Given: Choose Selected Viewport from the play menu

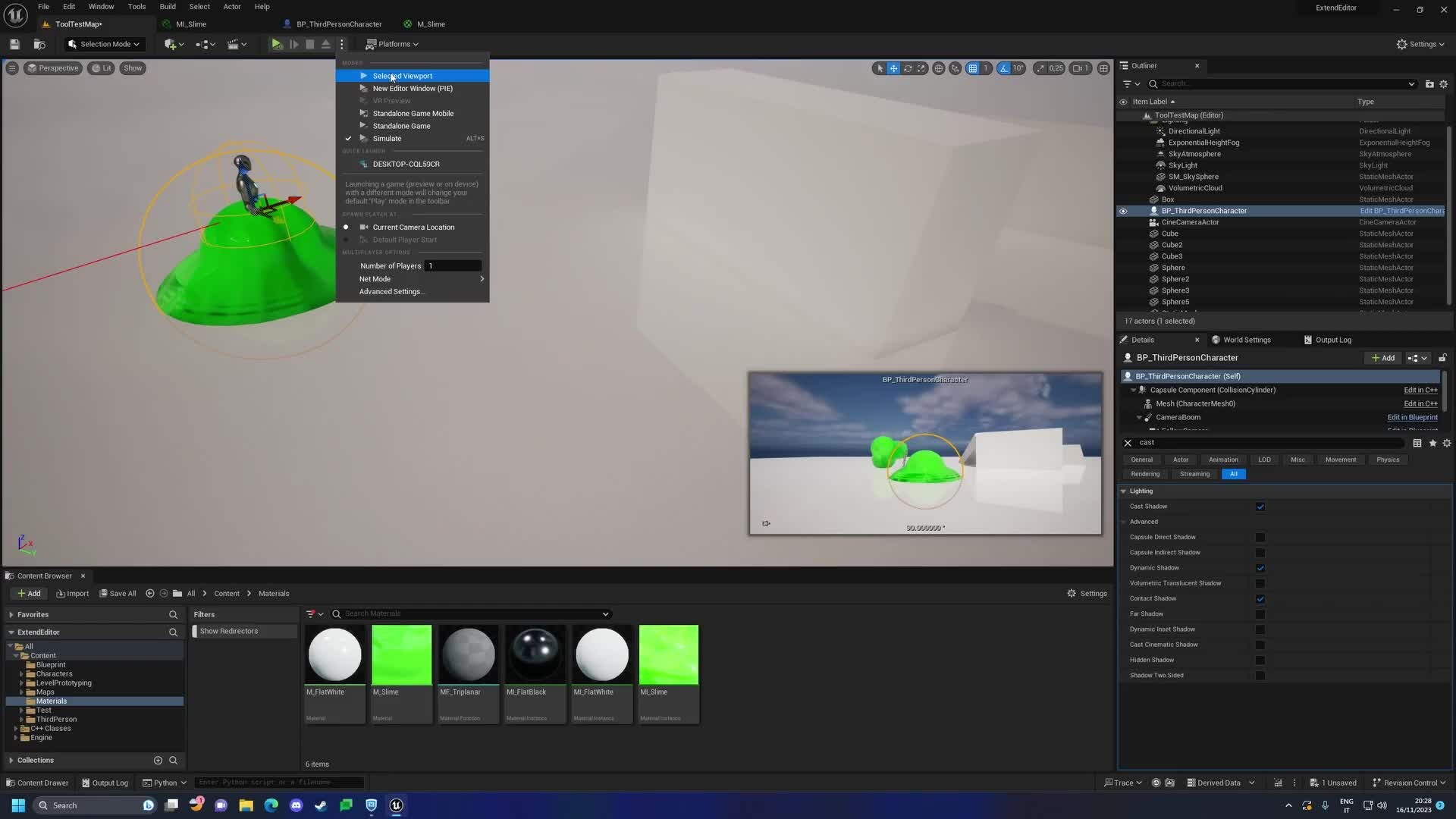Looking at the screenshot, I should [402, 76].
